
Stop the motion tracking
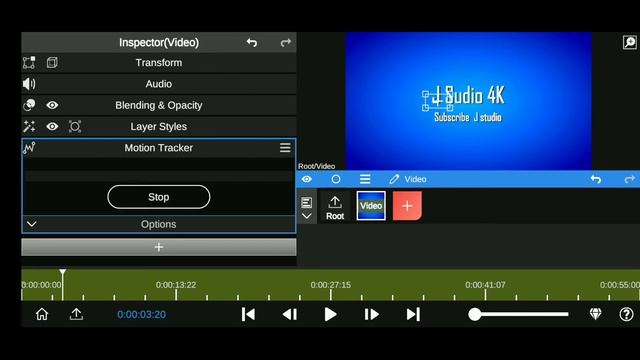(x=159, y=197)
